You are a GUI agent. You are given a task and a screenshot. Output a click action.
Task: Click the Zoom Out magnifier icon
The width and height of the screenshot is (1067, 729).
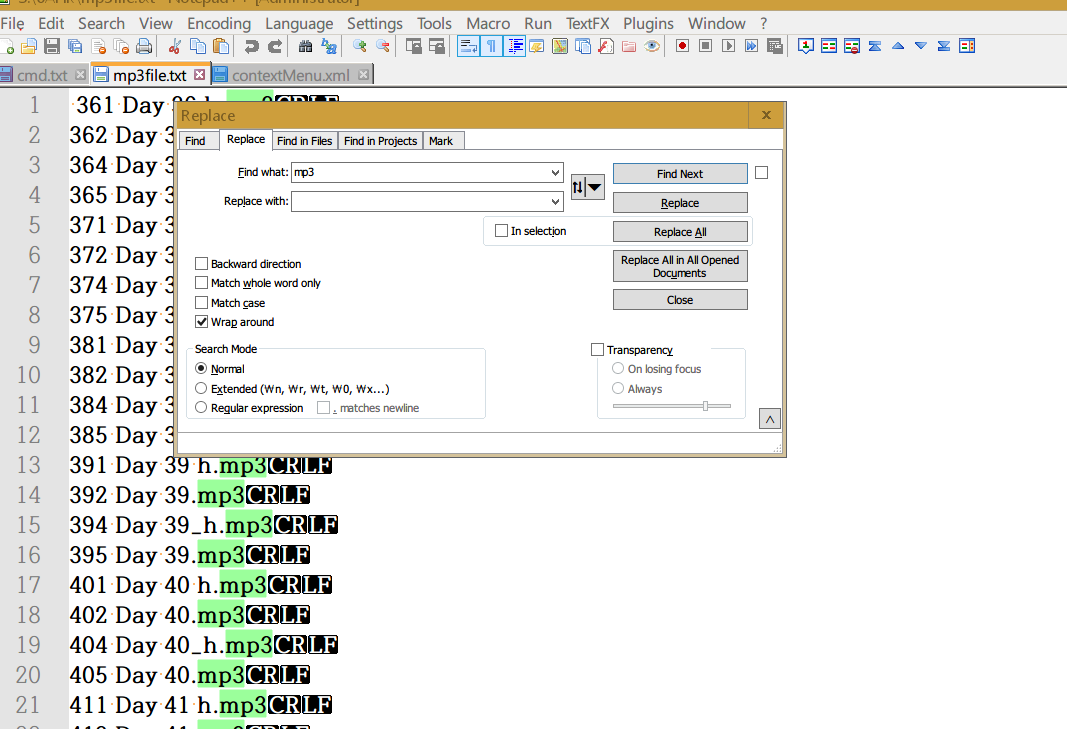pos(383,46)
